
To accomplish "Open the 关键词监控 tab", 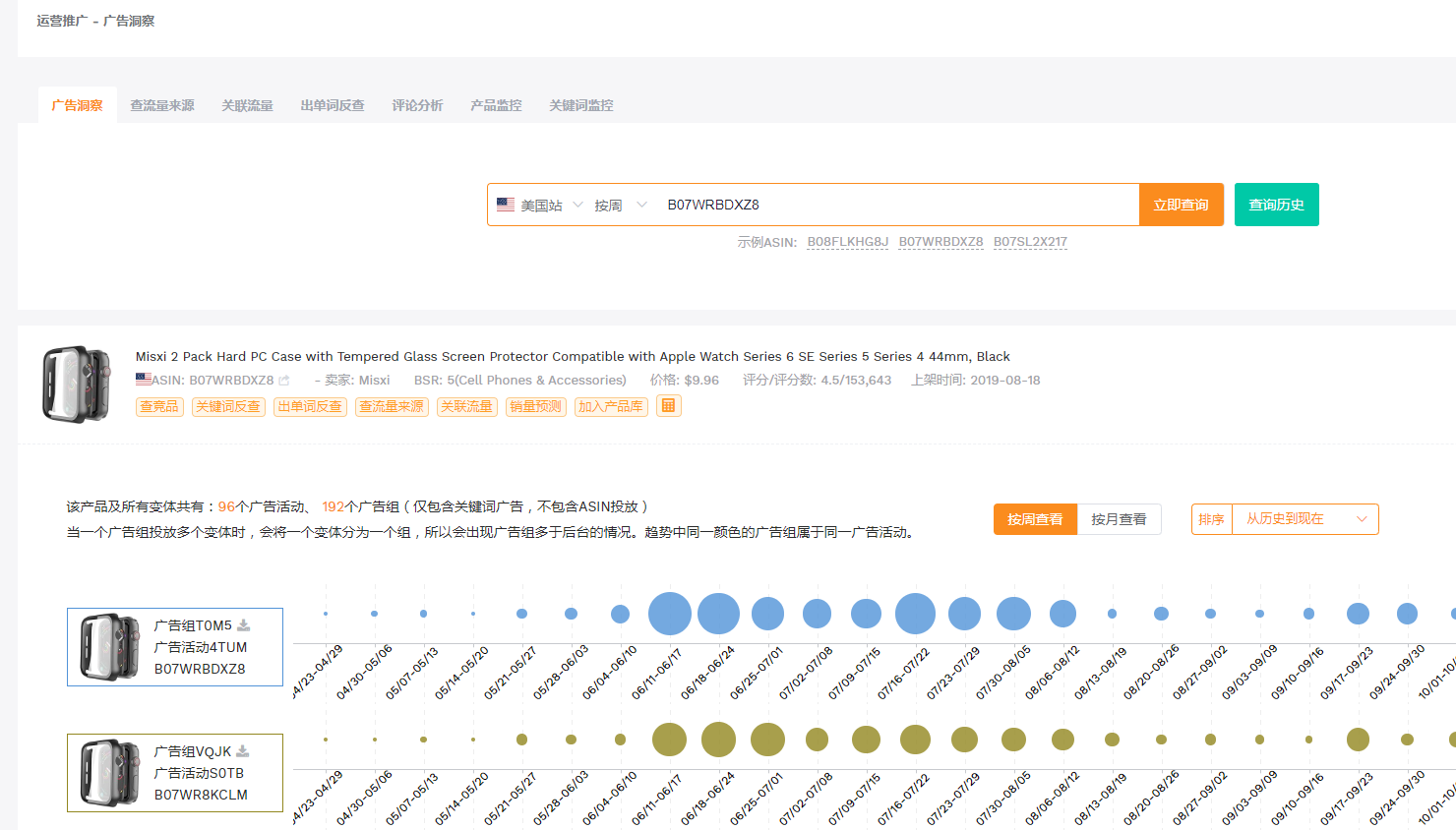I will [580, 105].
